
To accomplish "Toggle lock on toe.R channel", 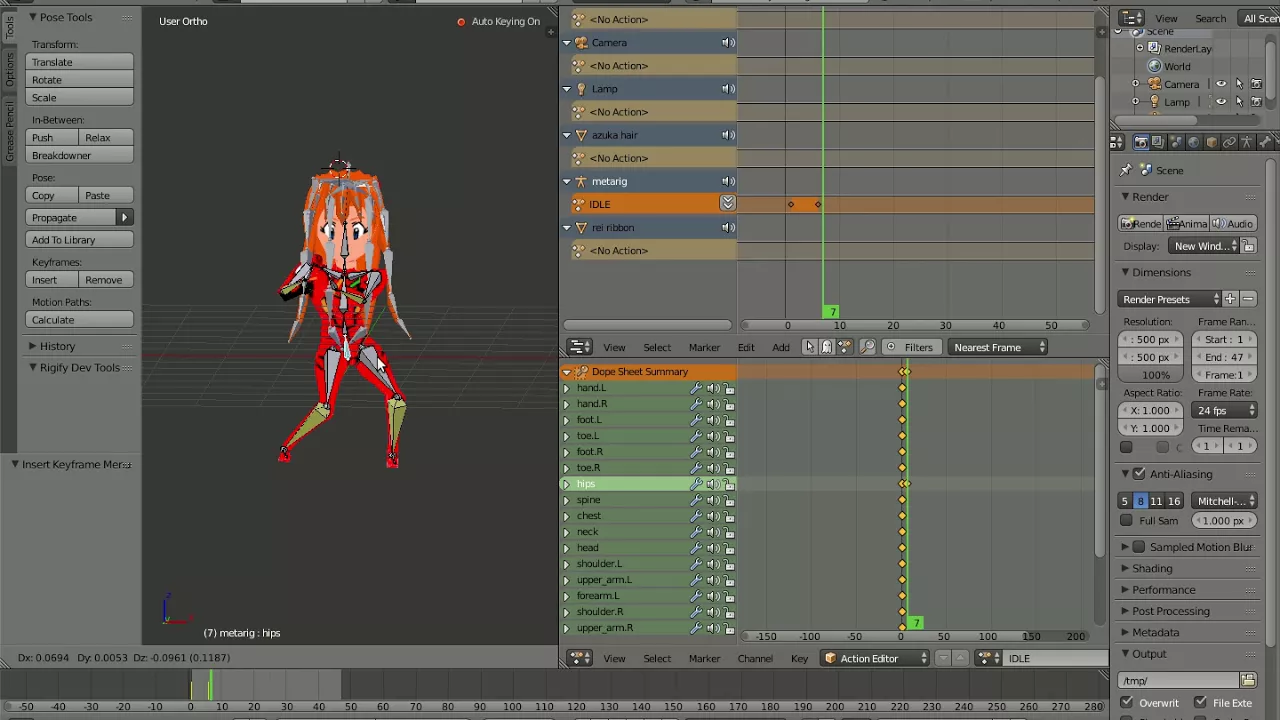I will click(x=729, y=468).
